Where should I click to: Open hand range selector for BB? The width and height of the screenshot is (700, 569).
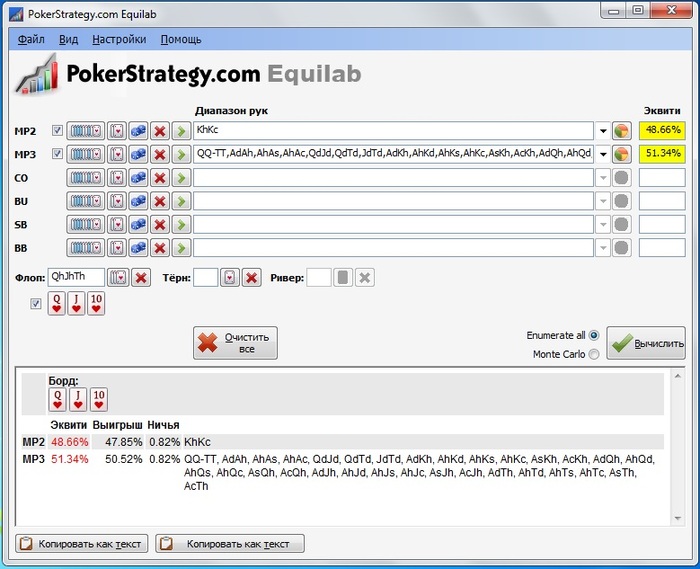coord(86,248)
